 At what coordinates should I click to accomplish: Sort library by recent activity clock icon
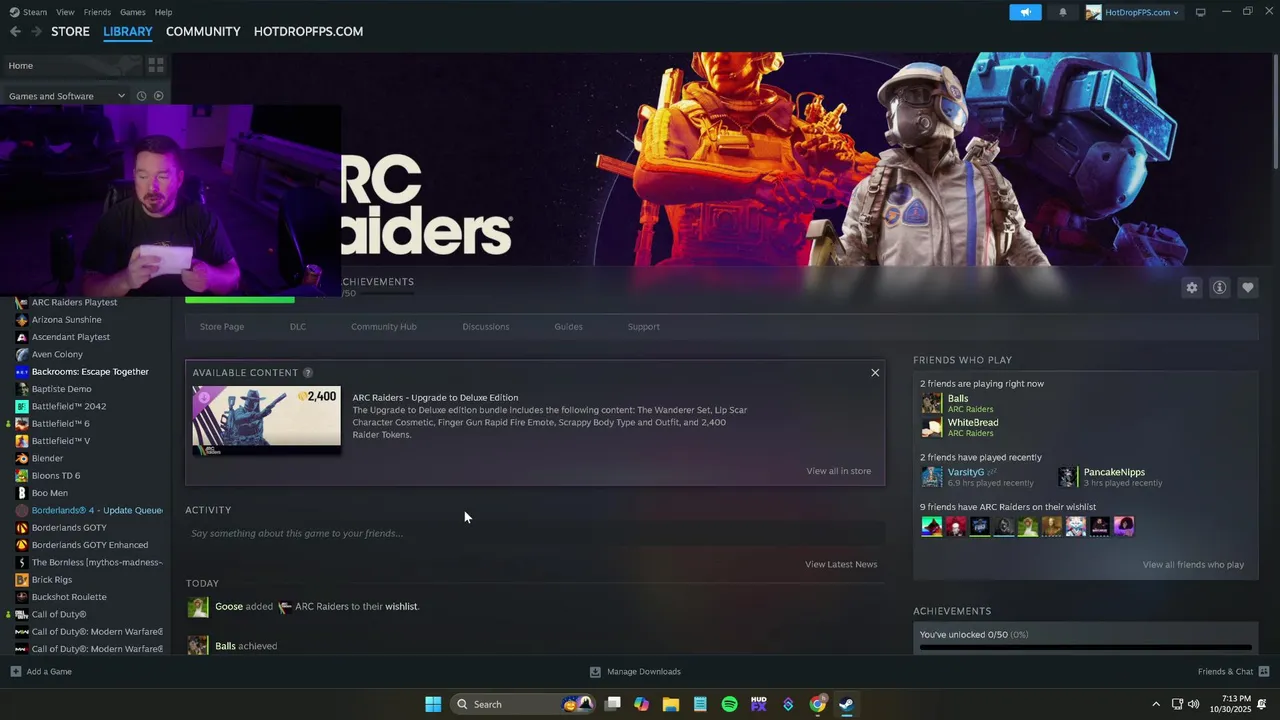141,96
